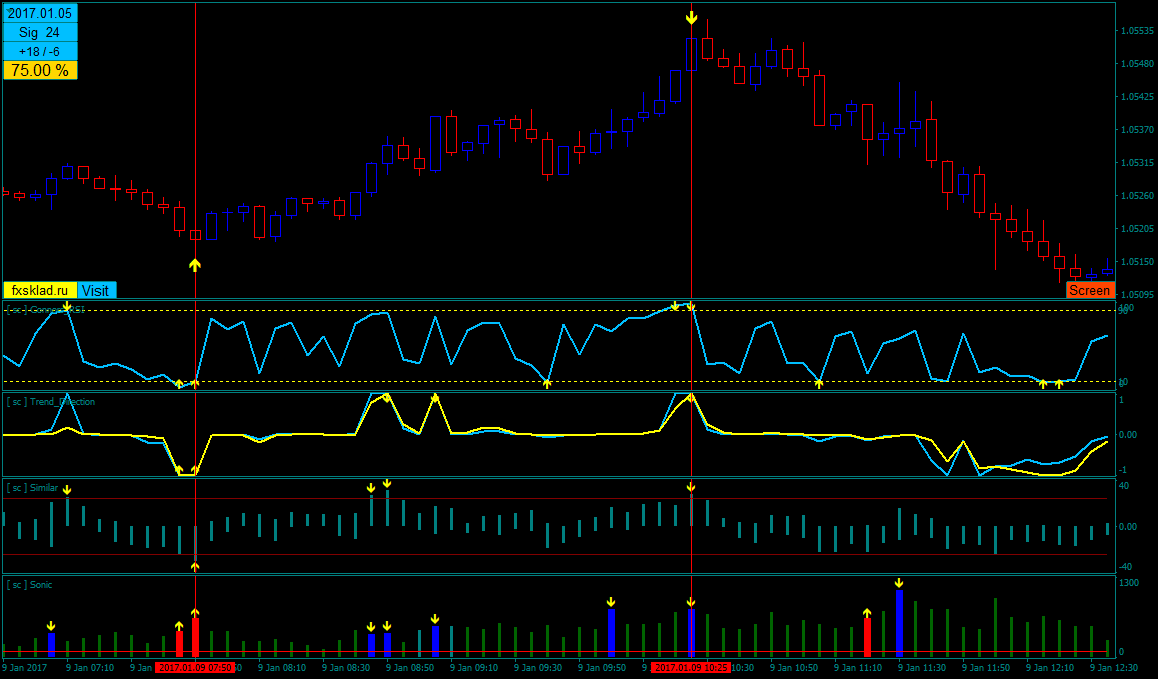The height and width of the screenshot is (679, 1158).
Task: Click the 2017.01.05 date label
Action: pos(40,13)
